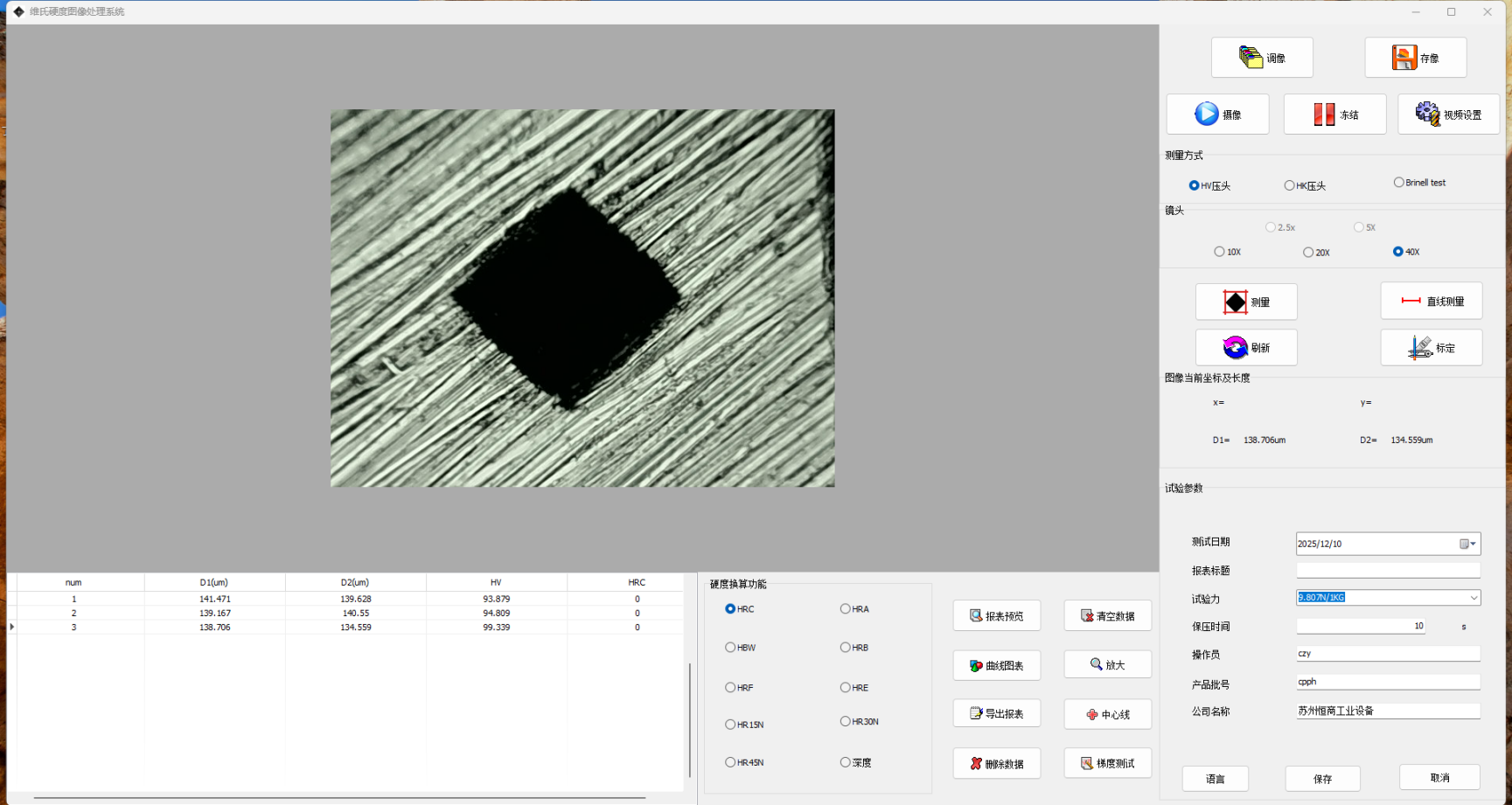This screenshot has height=805, width=1512.
Task: Open the 测试日期 date picker dropdown
Action: click(x=1473, y=544)
